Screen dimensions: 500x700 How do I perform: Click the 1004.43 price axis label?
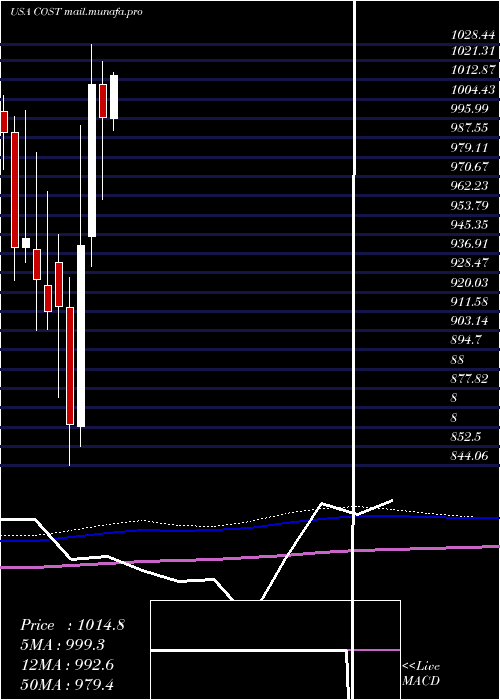point(473,90)
